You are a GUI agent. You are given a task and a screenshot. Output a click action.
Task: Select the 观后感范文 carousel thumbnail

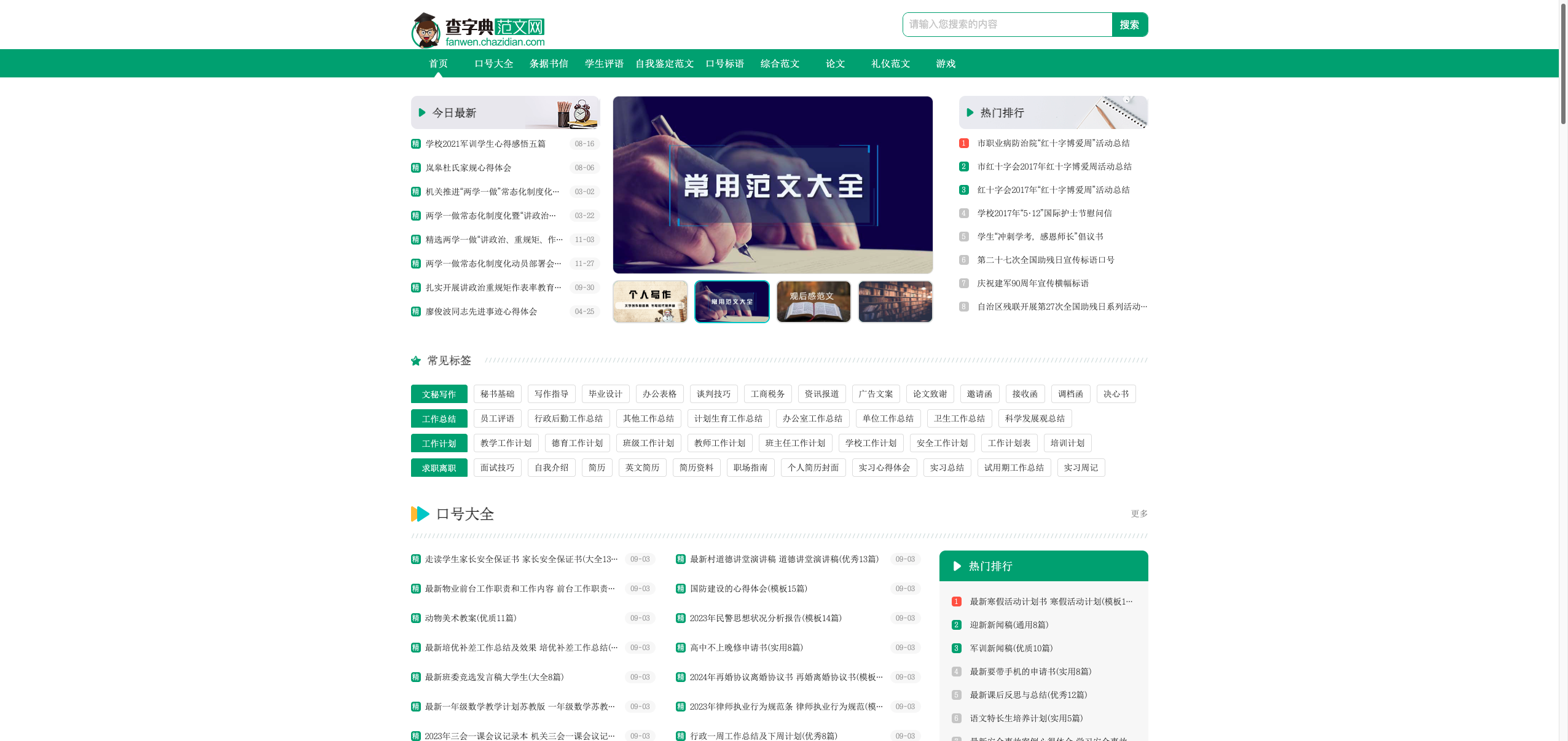click(x=813, y=302)
